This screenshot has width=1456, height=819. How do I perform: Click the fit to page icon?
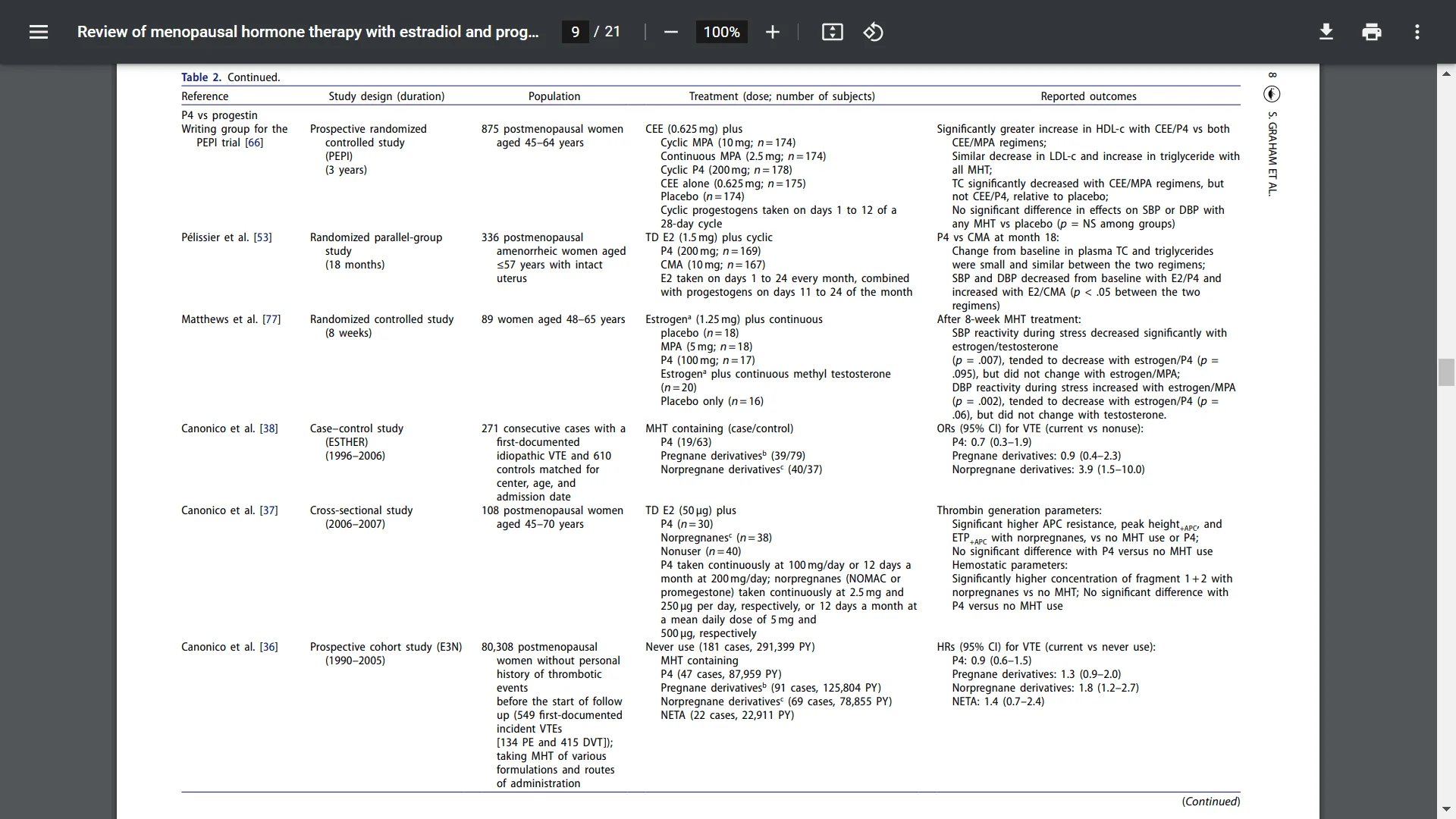point(832,32)
